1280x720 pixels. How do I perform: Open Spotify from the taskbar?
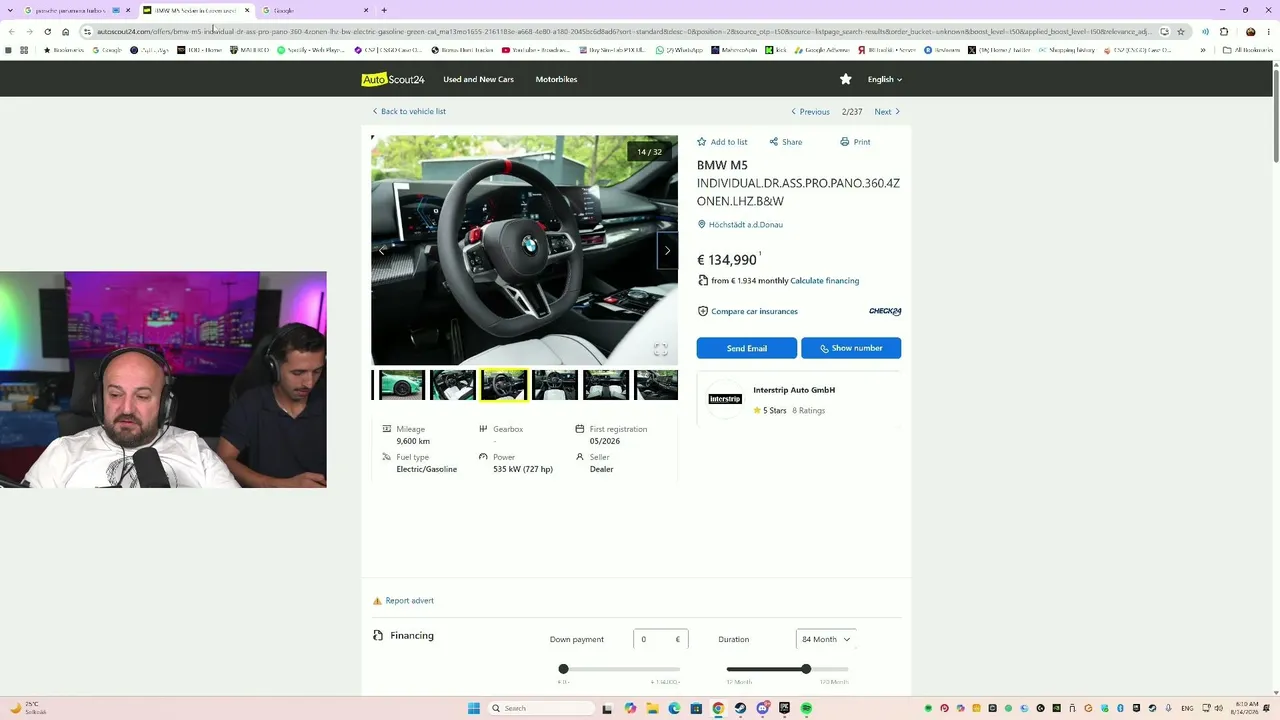coord(806,708)
